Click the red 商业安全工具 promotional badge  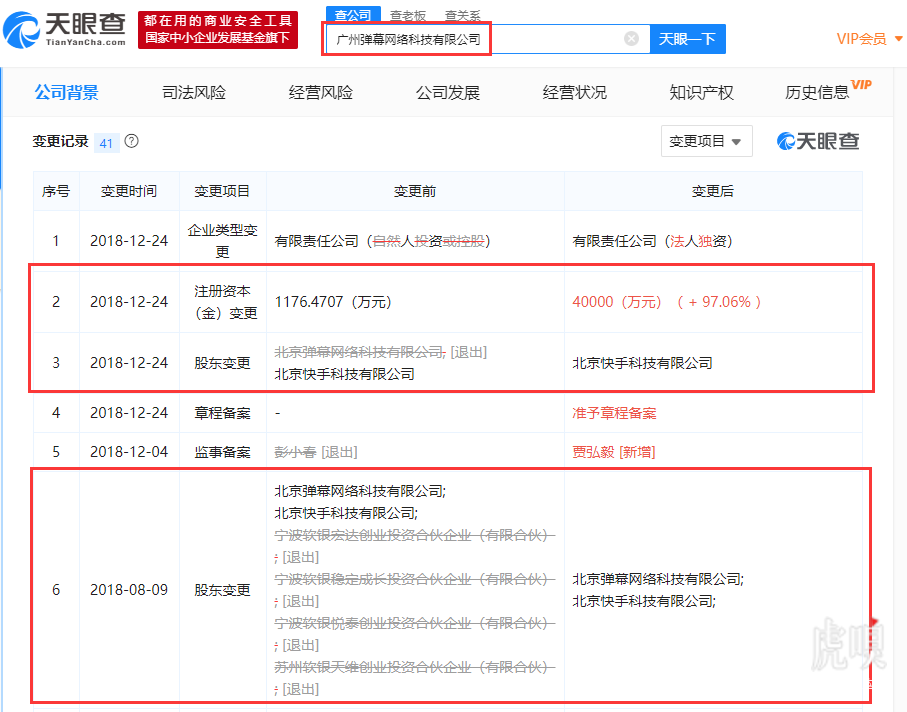tap(216, 29)
